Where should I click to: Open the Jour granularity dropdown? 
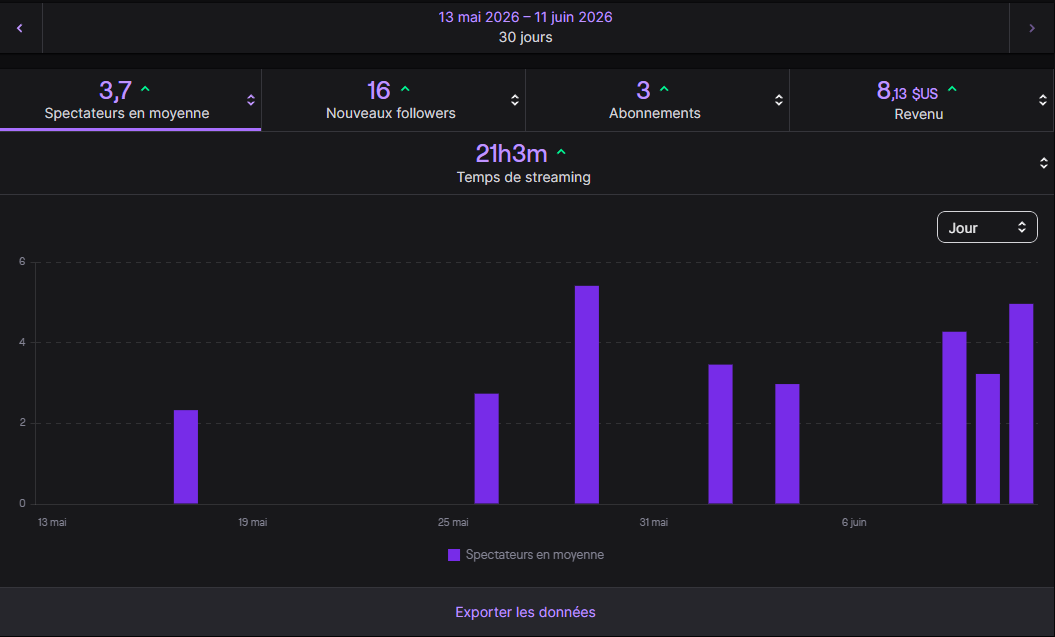[x=987, y=227]
